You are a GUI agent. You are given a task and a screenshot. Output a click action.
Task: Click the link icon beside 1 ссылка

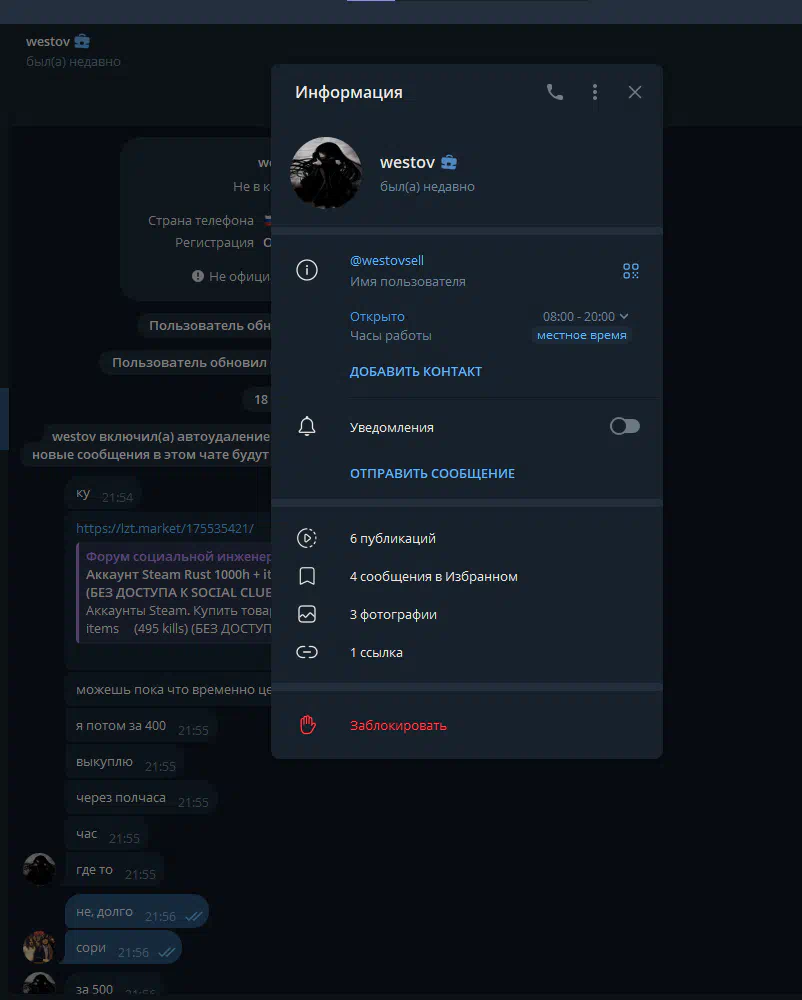[x=307, y=652]
